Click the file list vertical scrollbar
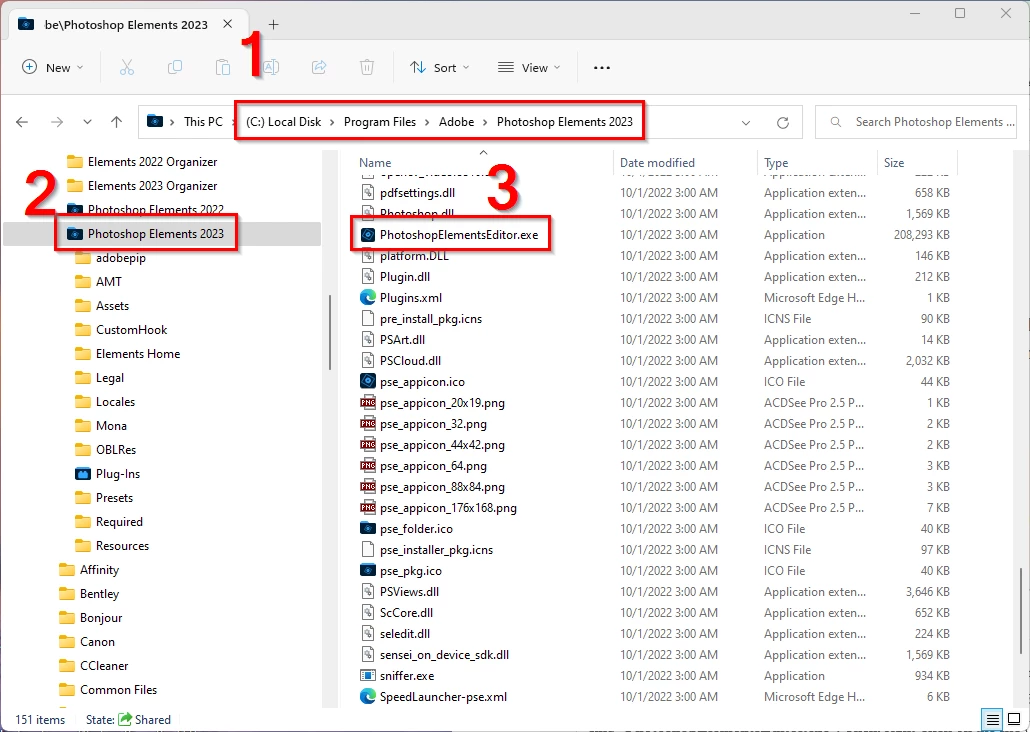Image resolution: width=1030 pixels, height=732 pixels. pos(1021,609)
